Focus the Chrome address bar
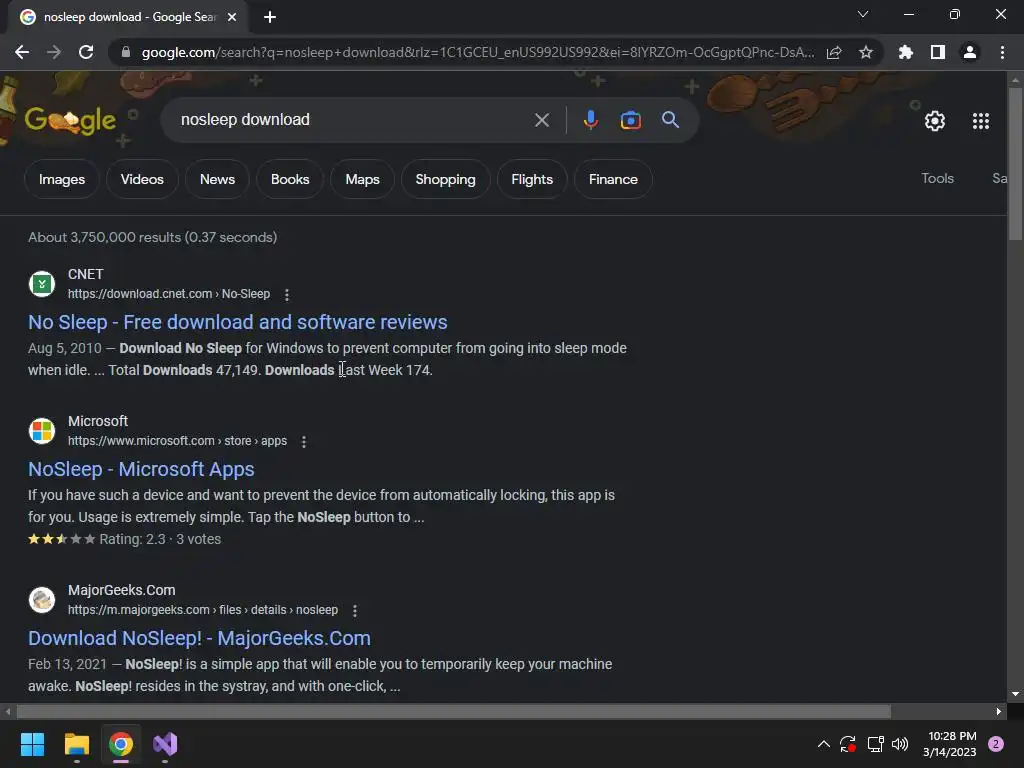The image size is (1024, 768). coord(477,52)
